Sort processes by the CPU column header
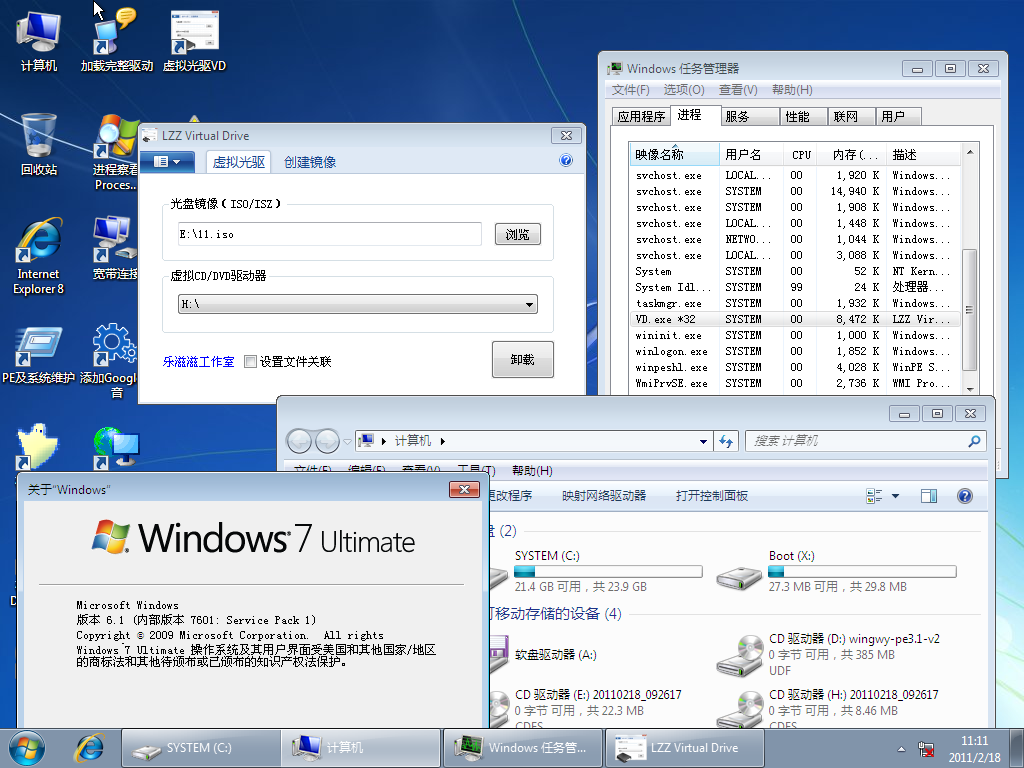 click(801, 155)
